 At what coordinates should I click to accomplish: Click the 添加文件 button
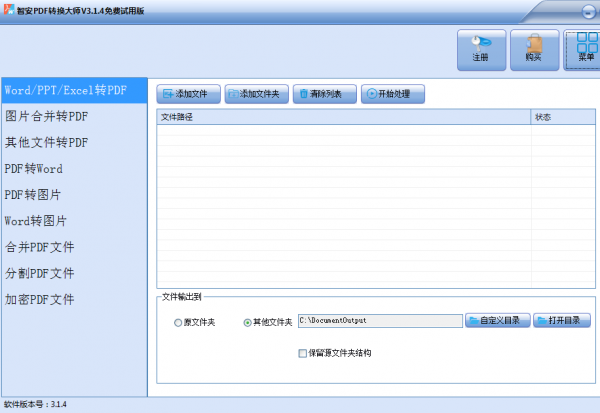(x=188, y=94)
